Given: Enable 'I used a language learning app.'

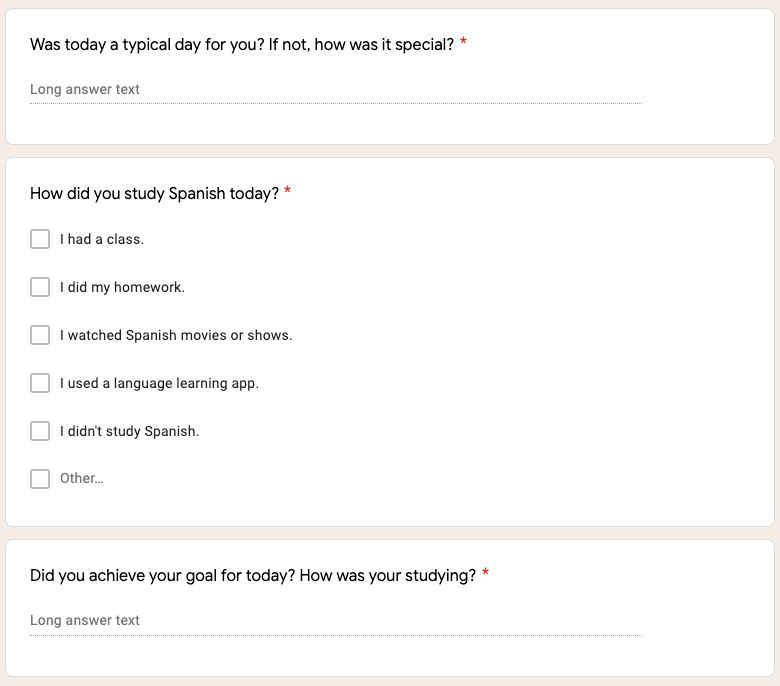Looking at the screenshot, I should (40, 383).
